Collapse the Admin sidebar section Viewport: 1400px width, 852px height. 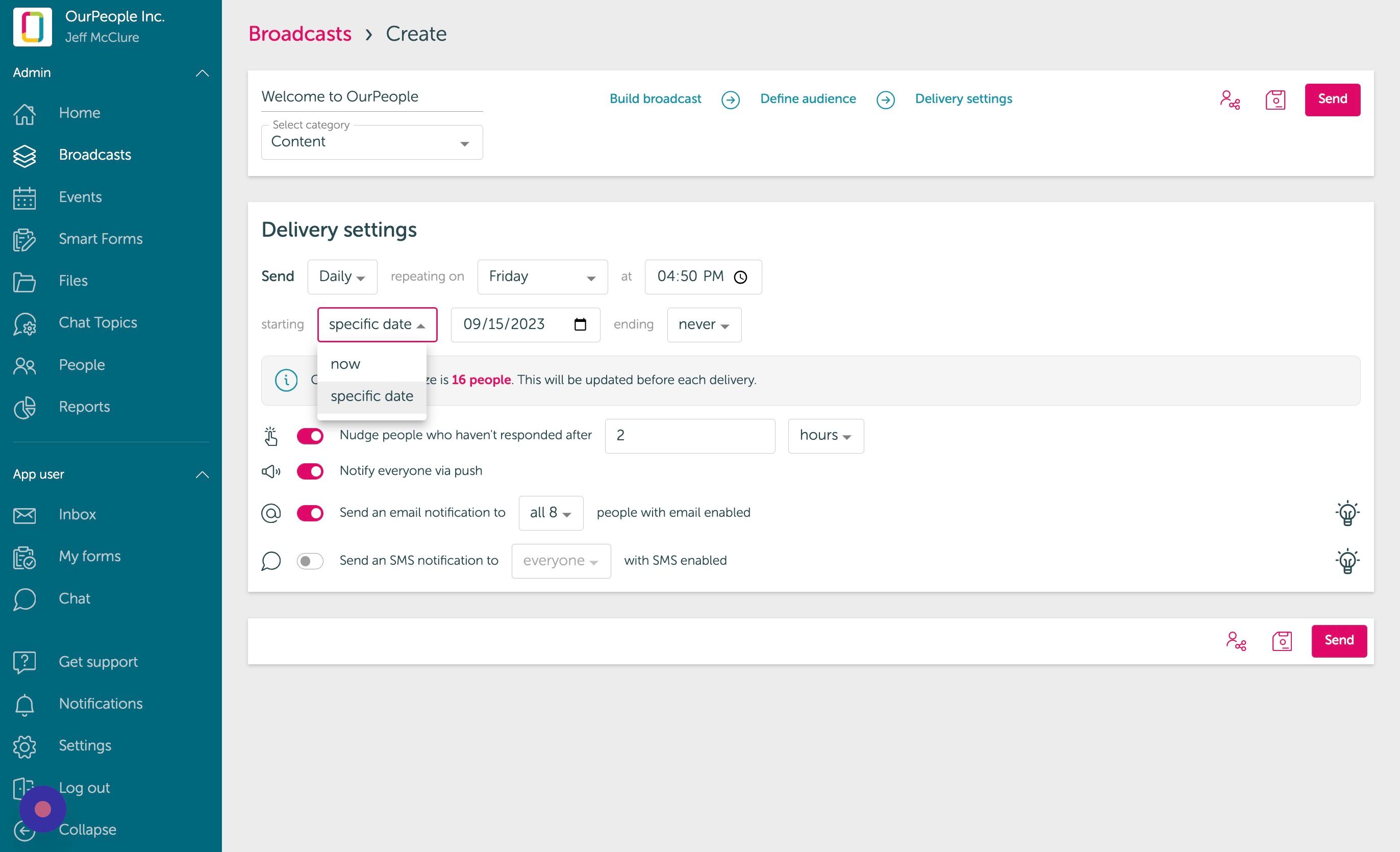pos(202,73)
